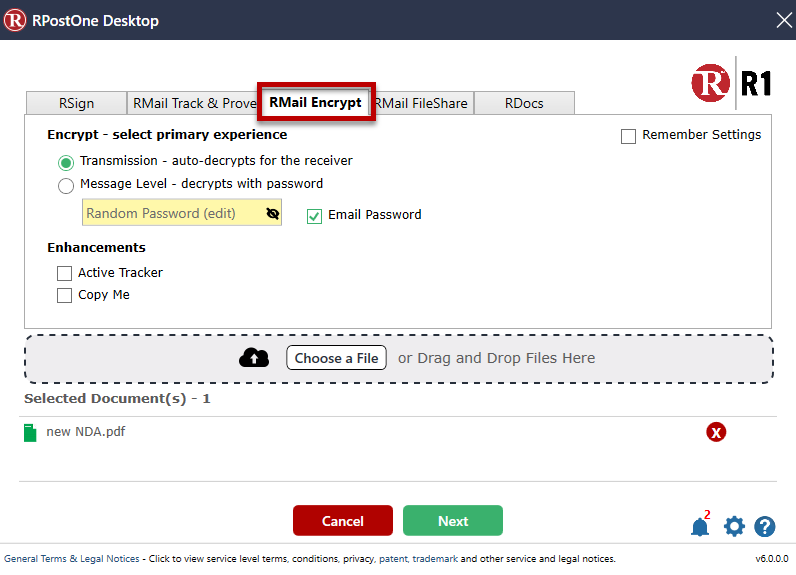Select Message Level decrypts with password option

point(65,186)
